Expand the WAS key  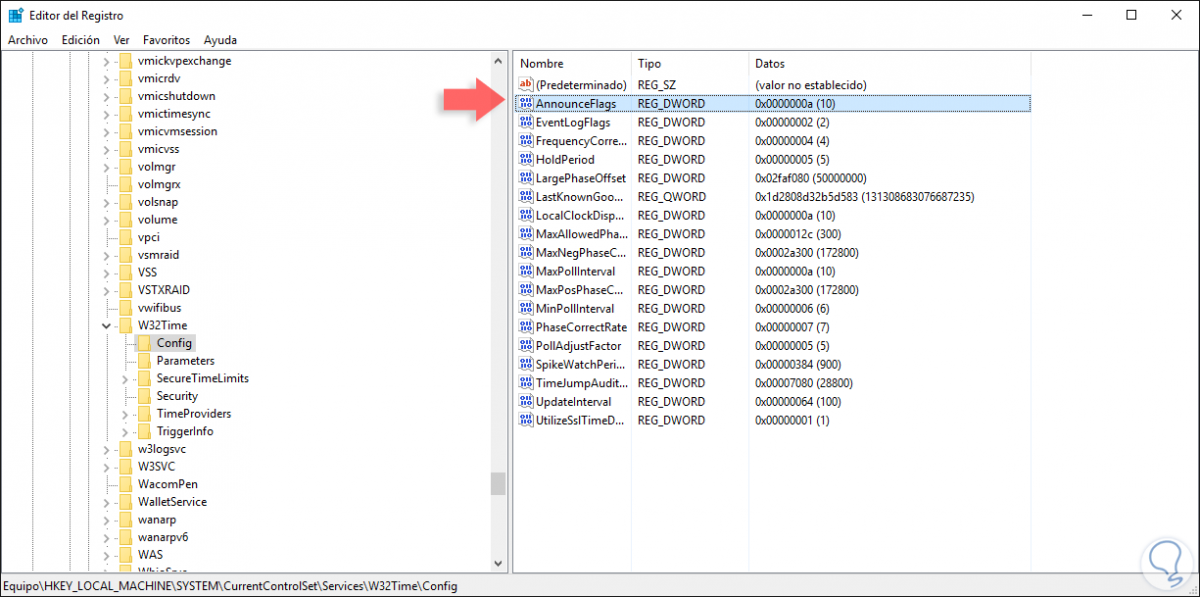(x=106, y=554)
